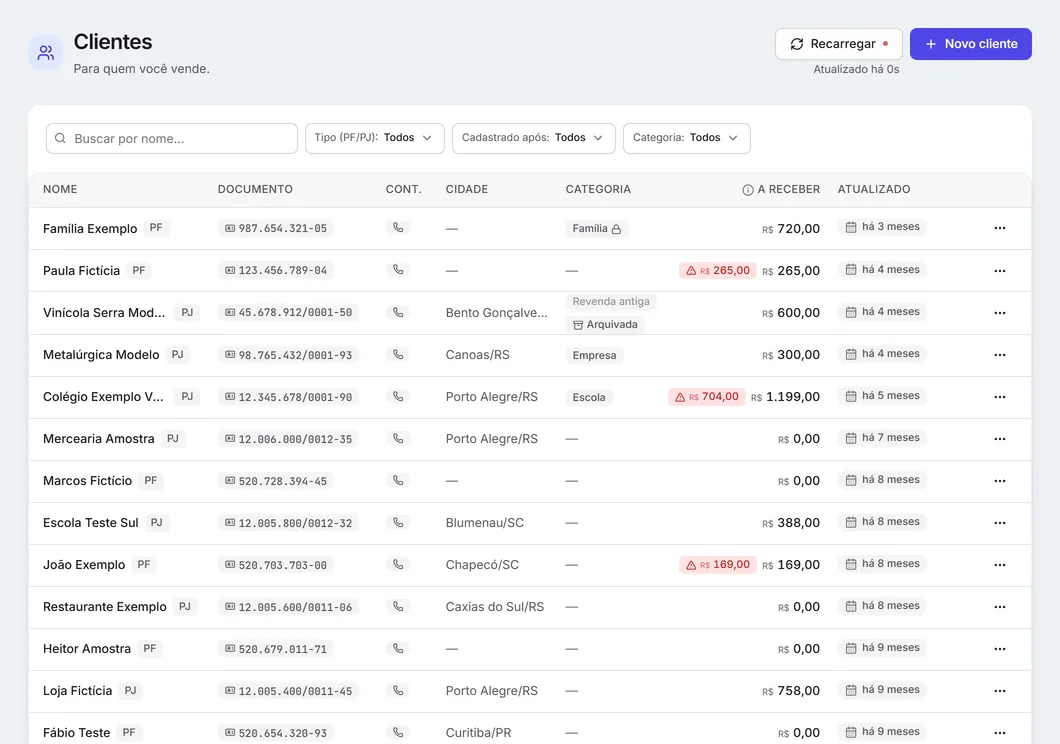The width and height of the screenshot is (1060, 744).
Task: Copy document 520.703.703-00
Action: pos(276,565)
